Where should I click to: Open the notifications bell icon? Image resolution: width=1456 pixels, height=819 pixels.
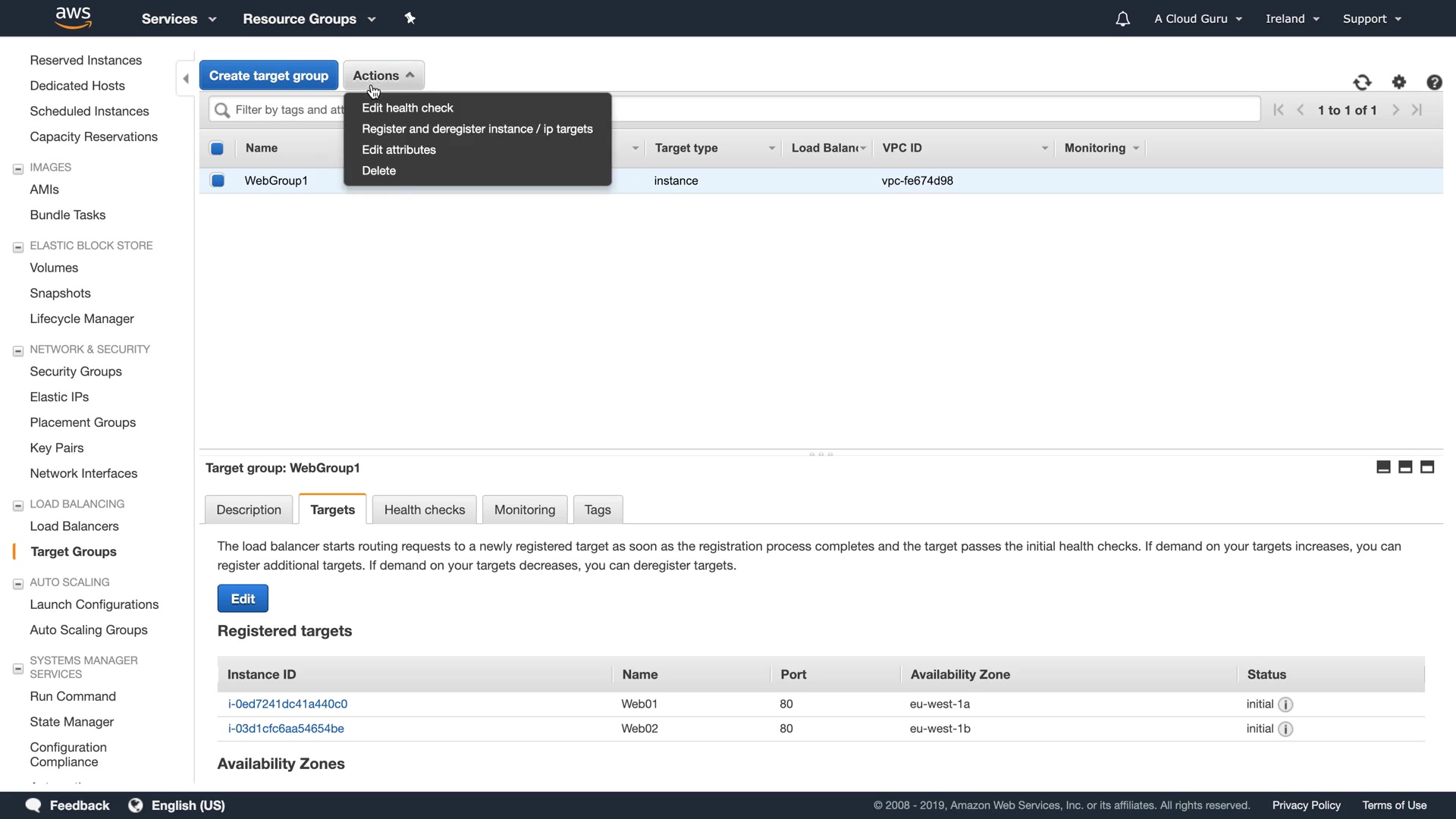[1122, 19]
